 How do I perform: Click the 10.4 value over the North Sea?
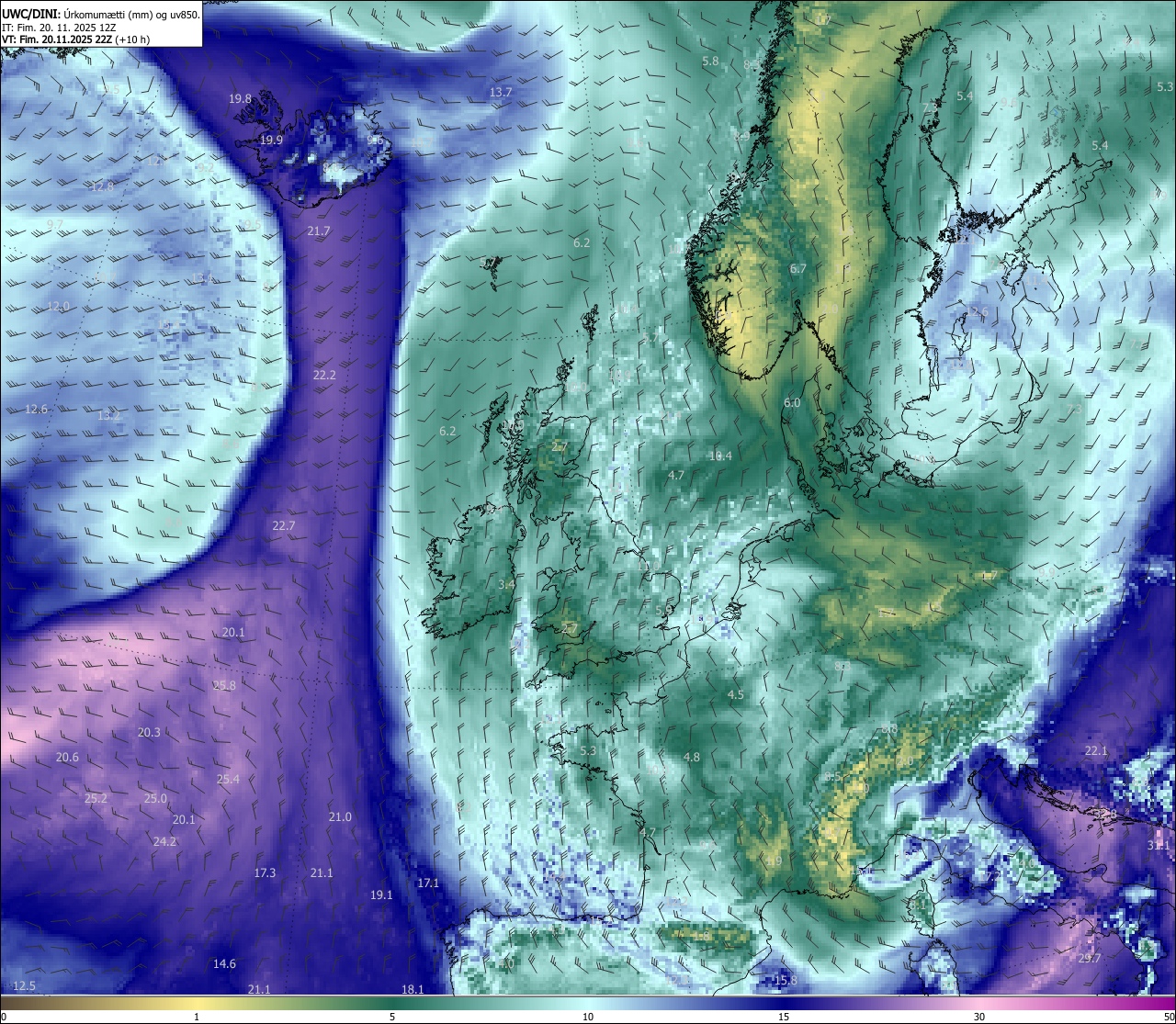(x=720, y=456)
